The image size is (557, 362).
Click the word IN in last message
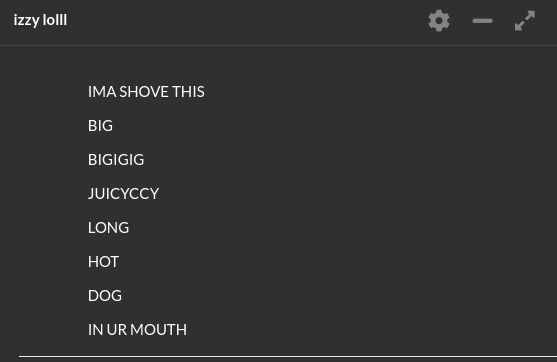click(x=95, y=330)
